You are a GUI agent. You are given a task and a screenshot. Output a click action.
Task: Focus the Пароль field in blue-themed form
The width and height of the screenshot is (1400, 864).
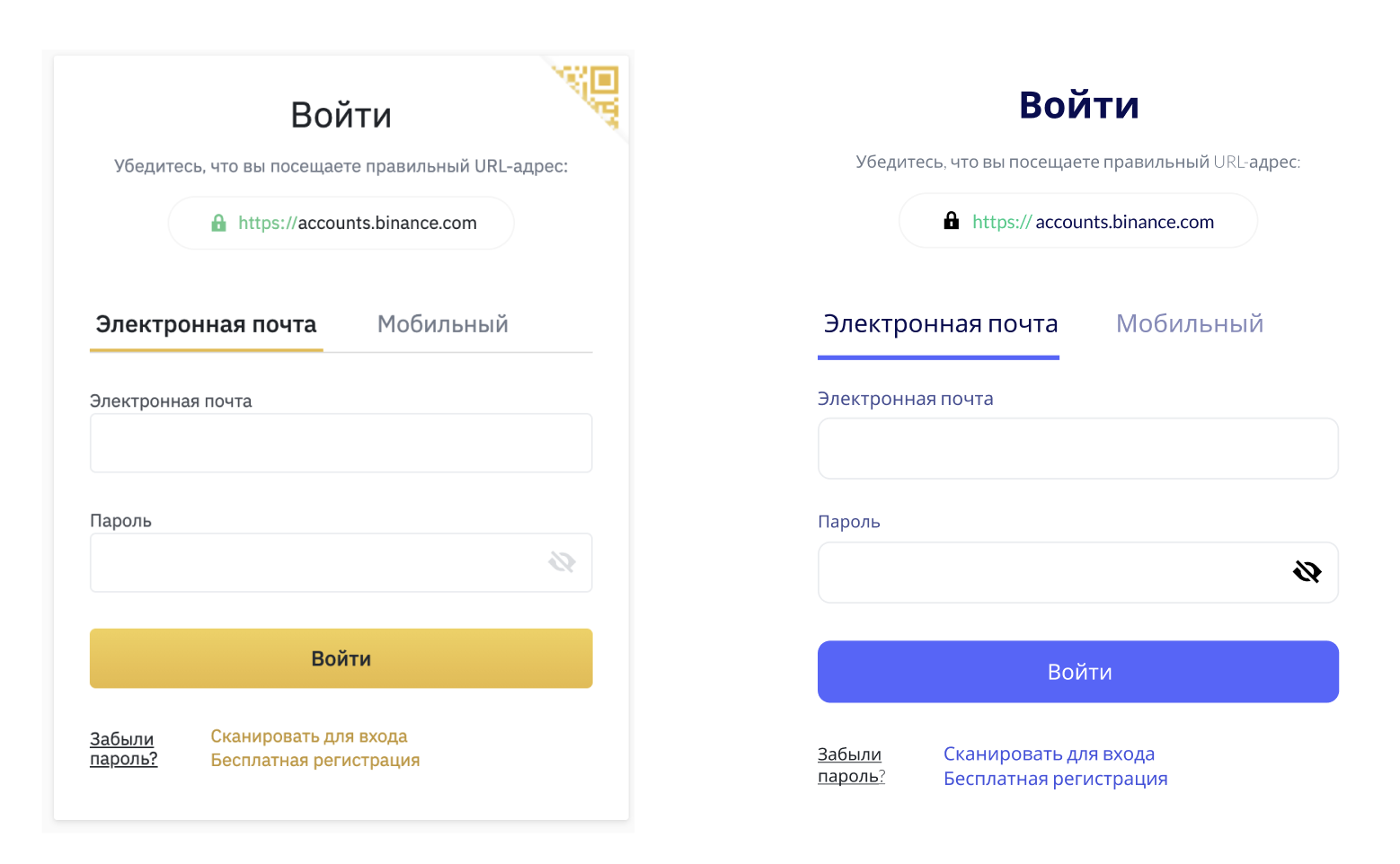pyautogui.click(x=1051, y=572)
